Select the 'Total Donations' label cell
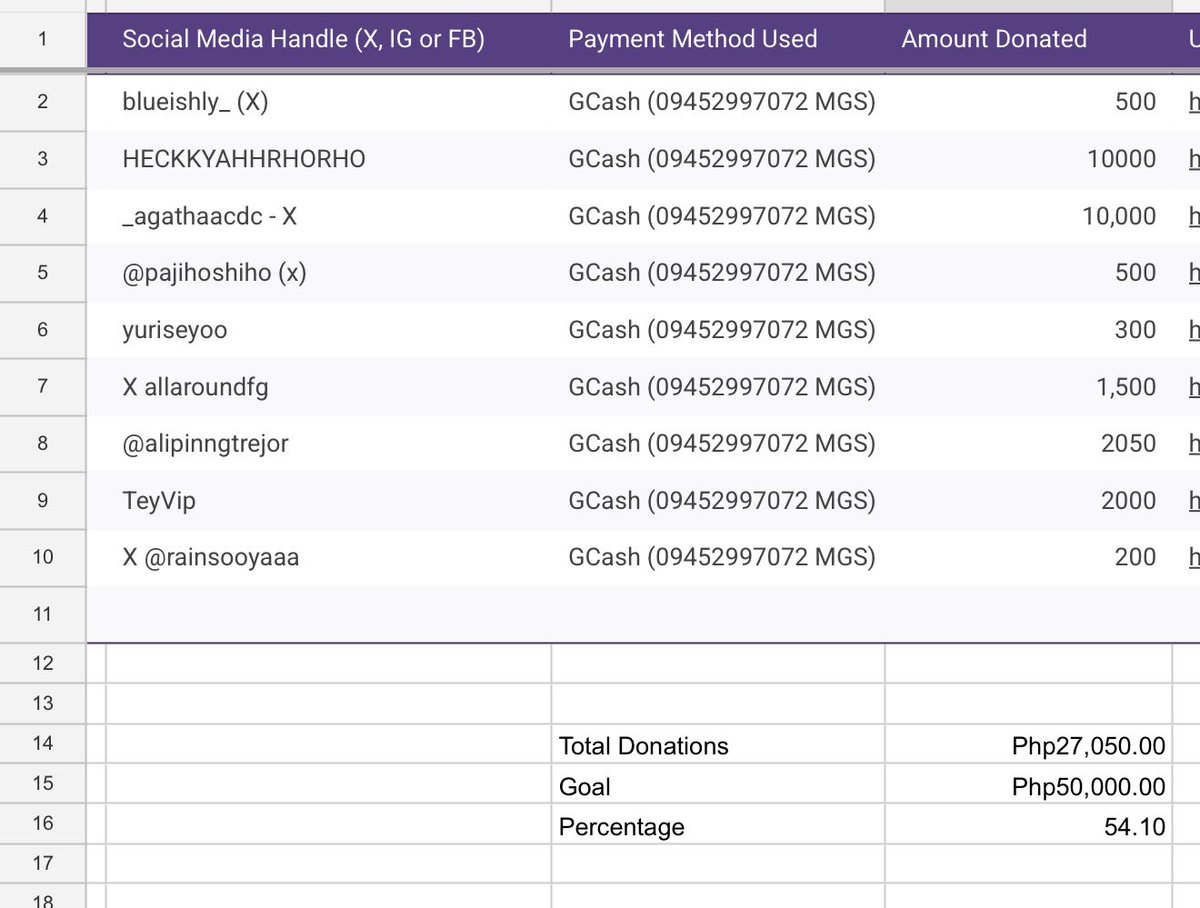 coord(718,745)
